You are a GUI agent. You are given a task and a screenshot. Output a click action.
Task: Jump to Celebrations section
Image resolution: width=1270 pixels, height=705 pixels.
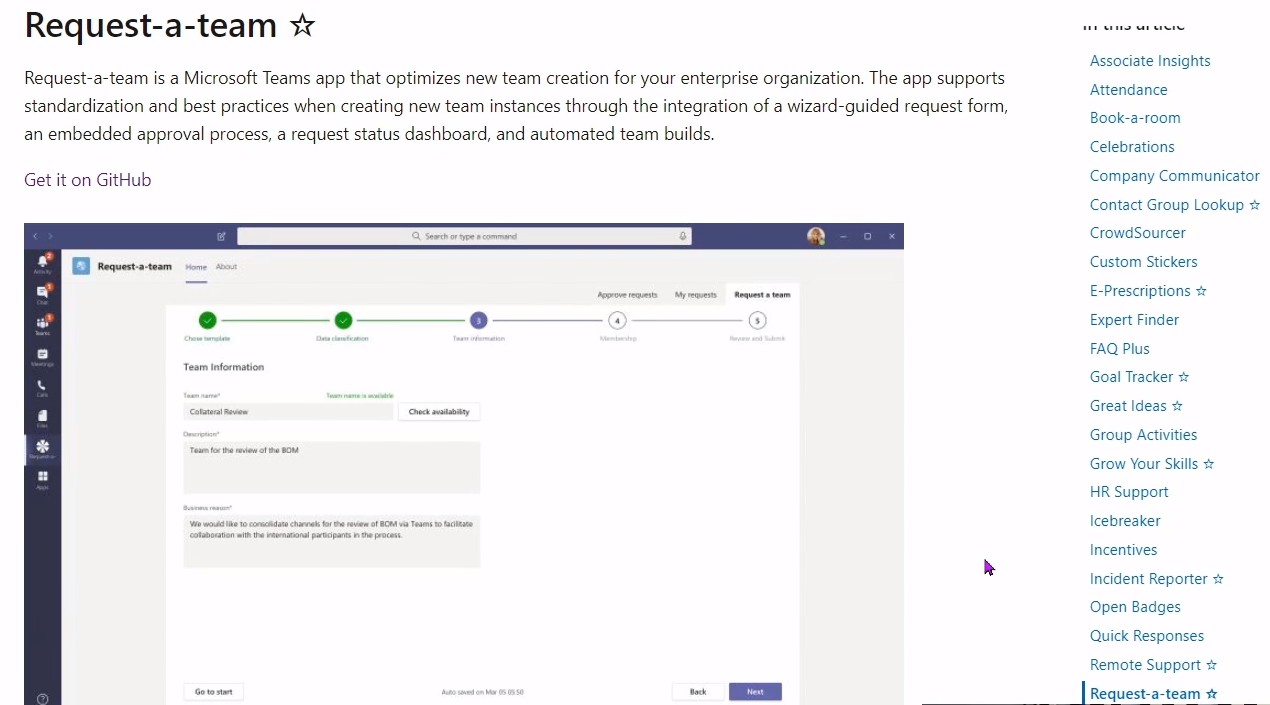1132,147
